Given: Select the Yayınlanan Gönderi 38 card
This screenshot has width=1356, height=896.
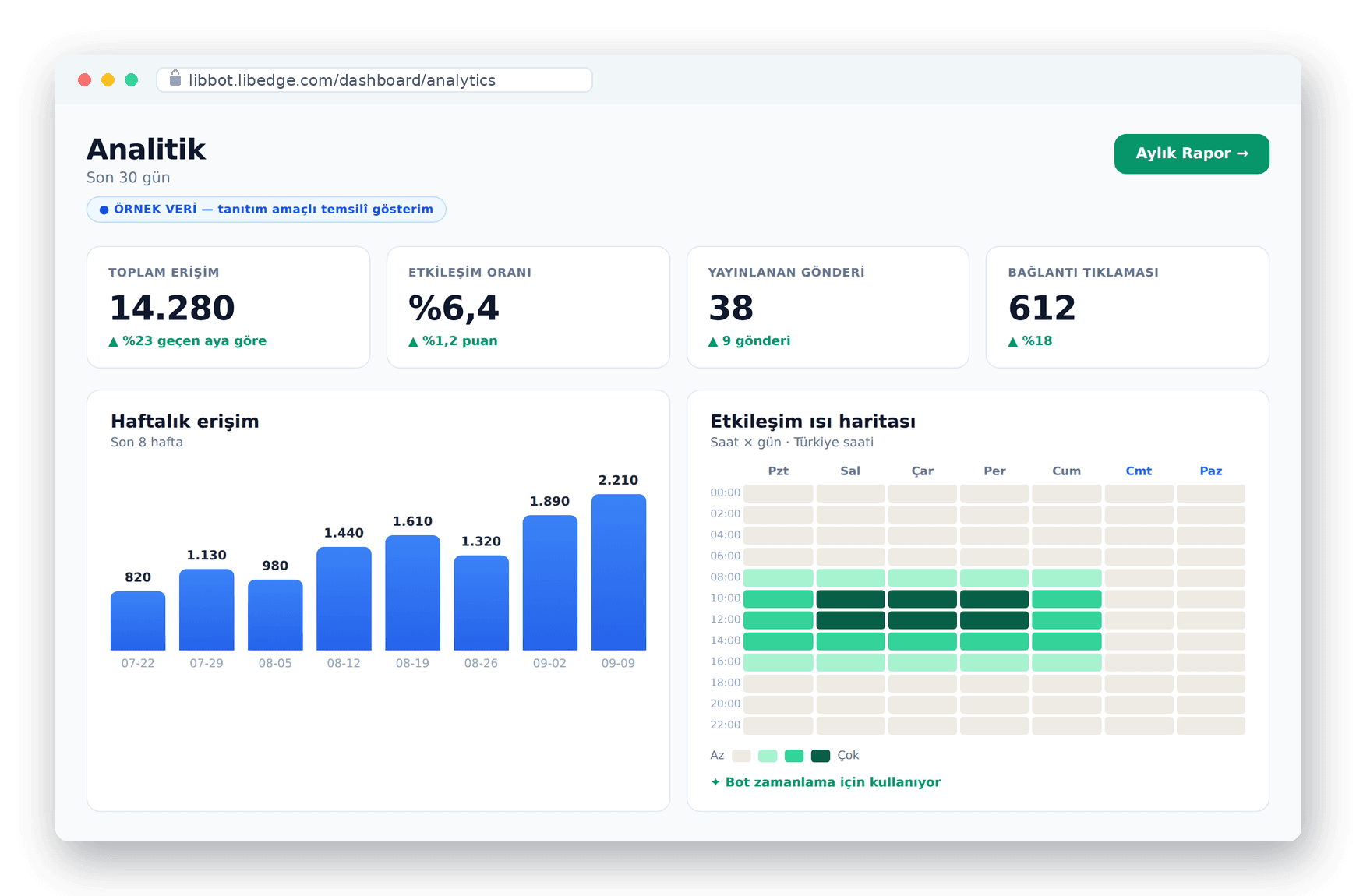Looking at the screenshot, I should click(828, 307).
